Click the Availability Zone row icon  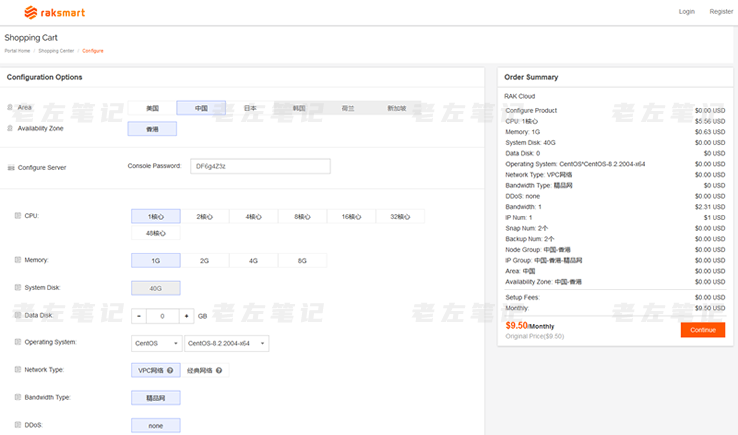pos(10,128)
